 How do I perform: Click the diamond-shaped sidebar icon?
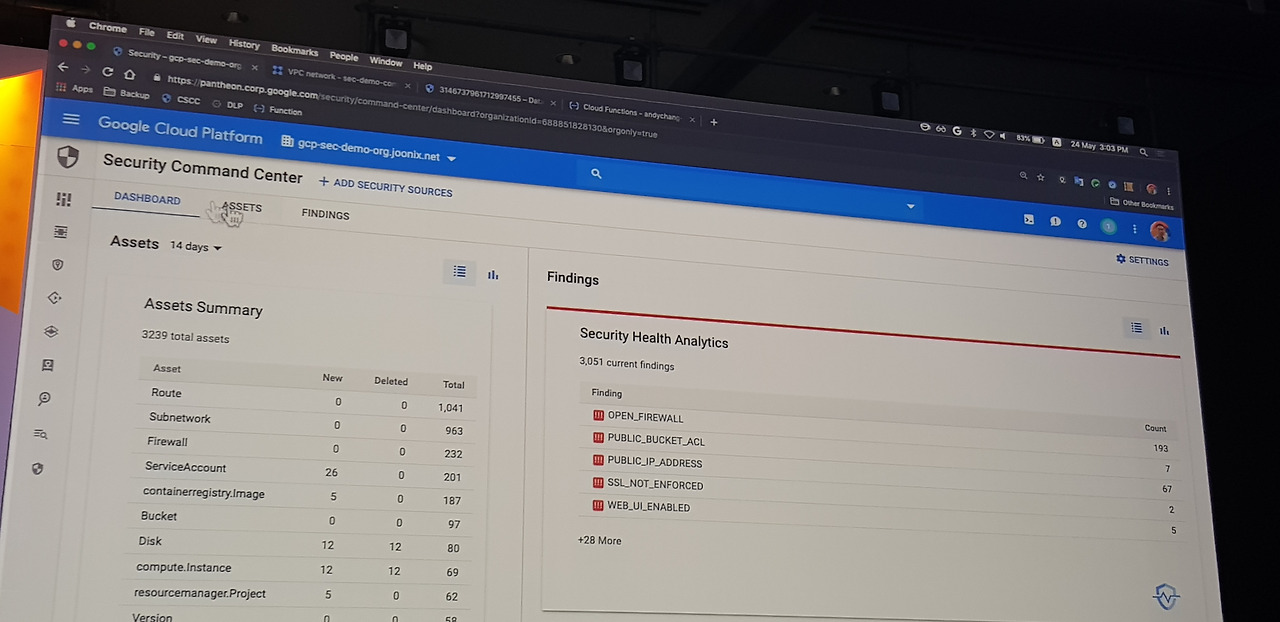pyautogui.click(x=55, y=298)
